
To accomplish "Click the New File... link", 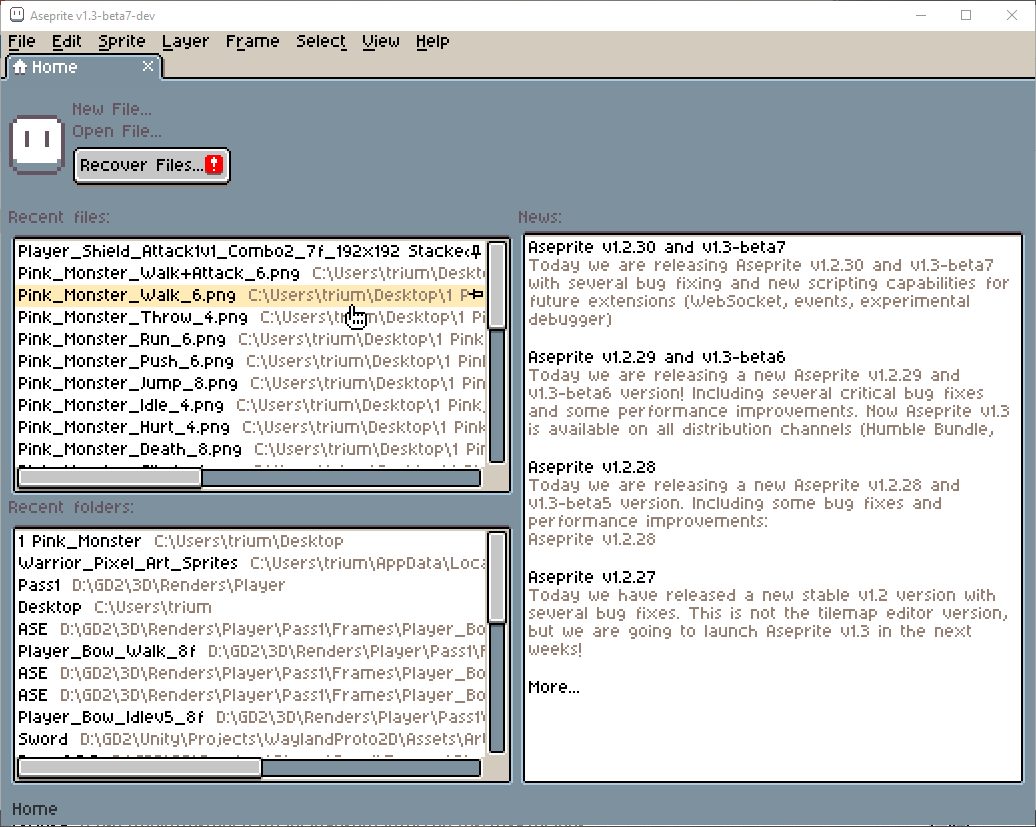I will (112, 109).
